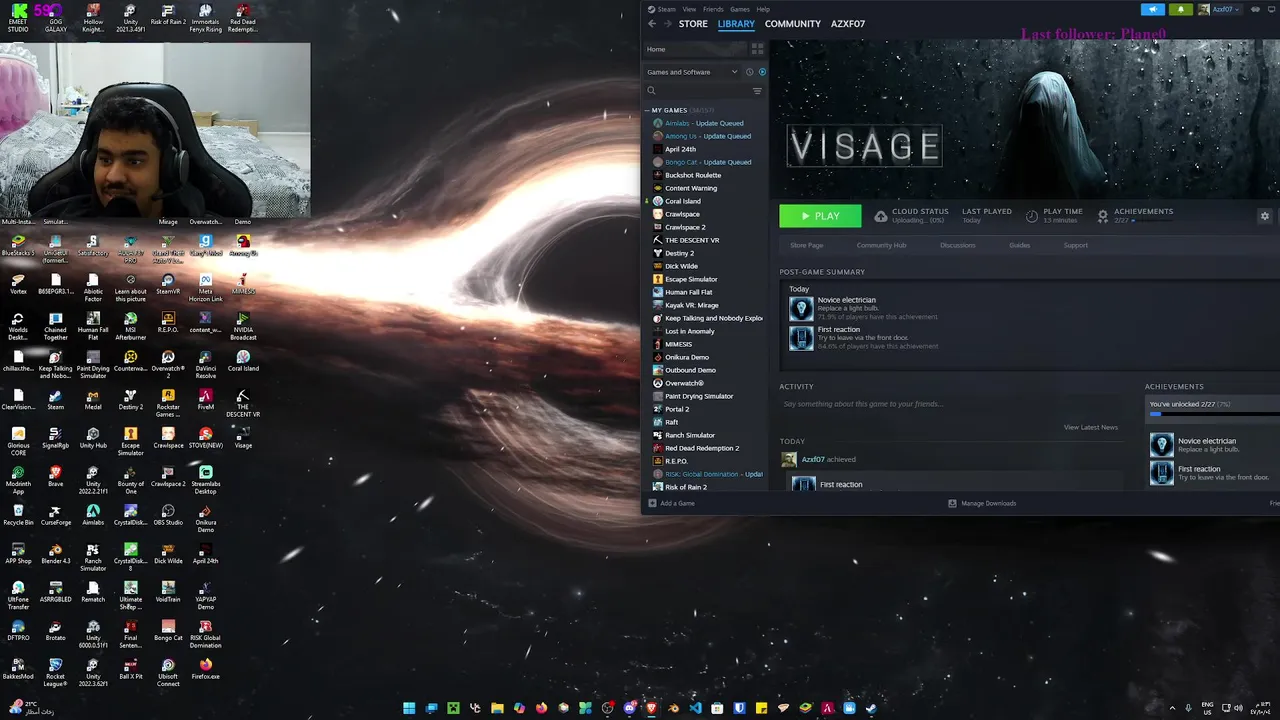This screenshot has width=1280, height=720.
Task: Switch library to grid collections view
Action: [757, 49]
